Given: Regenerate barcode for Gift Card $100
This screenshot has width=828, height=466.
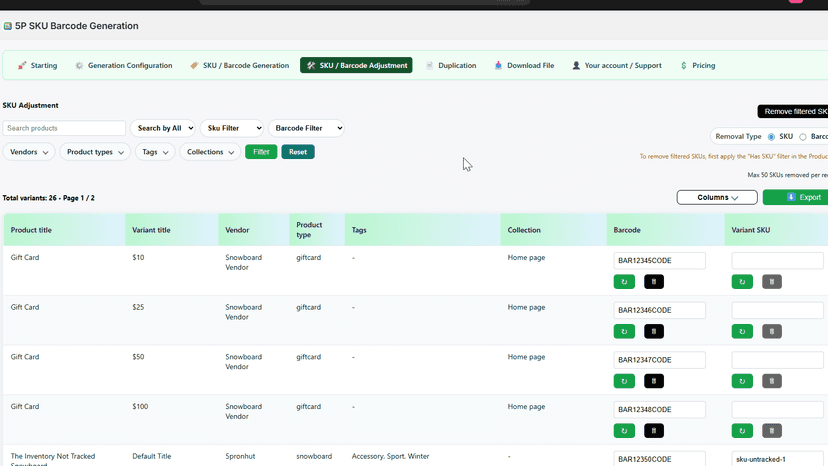Looking at the screenshot, I should tap(624, 431).
